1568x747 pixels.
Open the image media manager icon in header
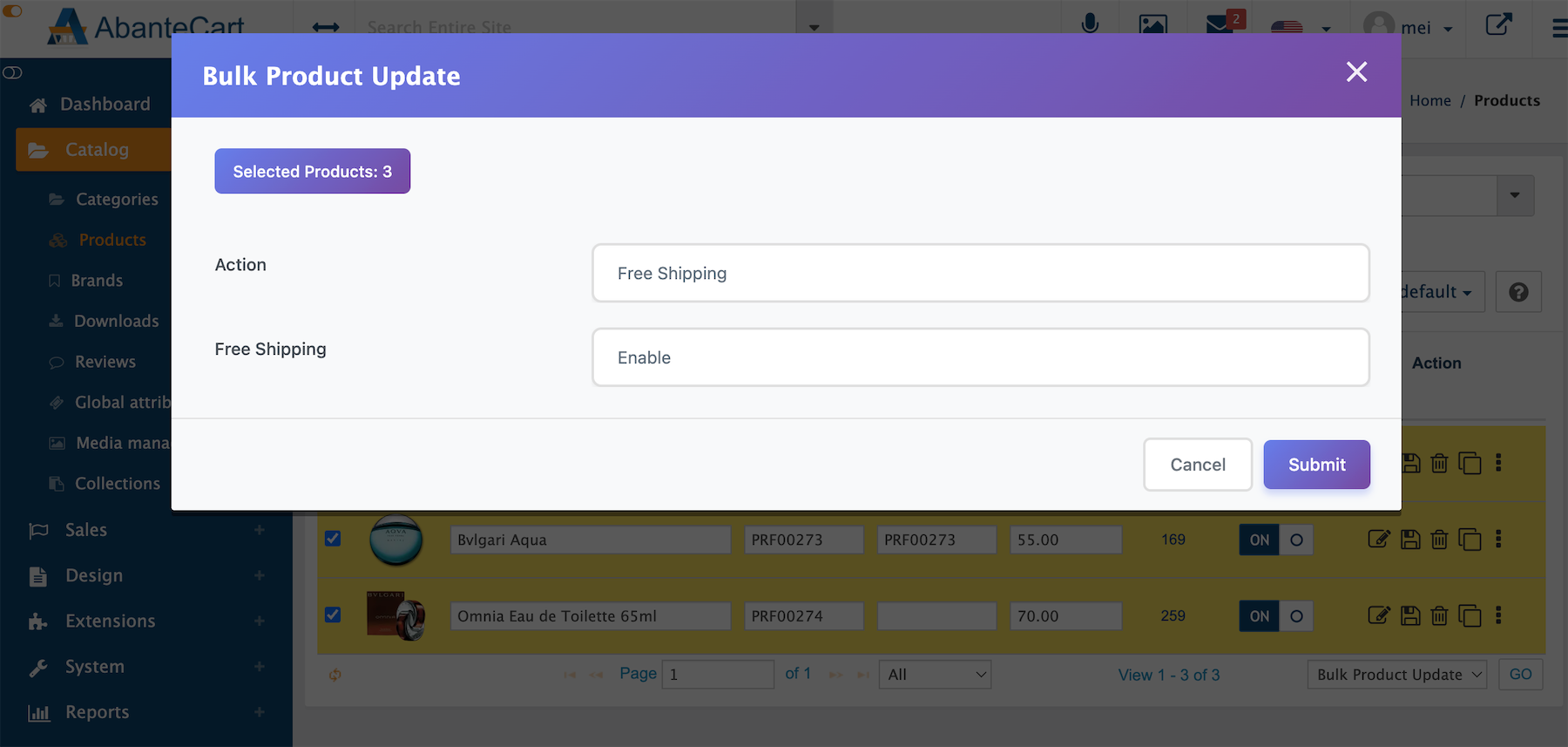click(1152, 24)
